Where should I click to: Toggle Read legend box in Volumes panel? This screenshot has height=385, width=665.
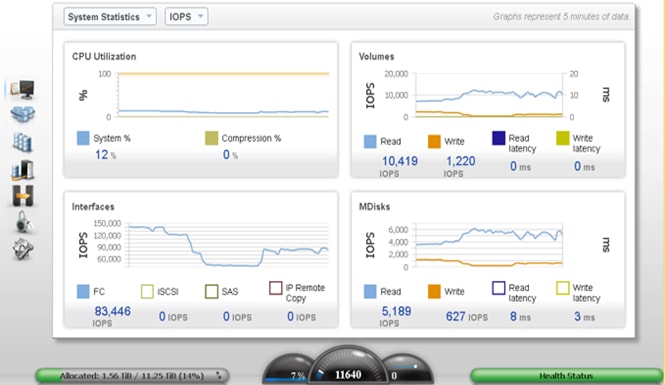(x=370, y=142)
